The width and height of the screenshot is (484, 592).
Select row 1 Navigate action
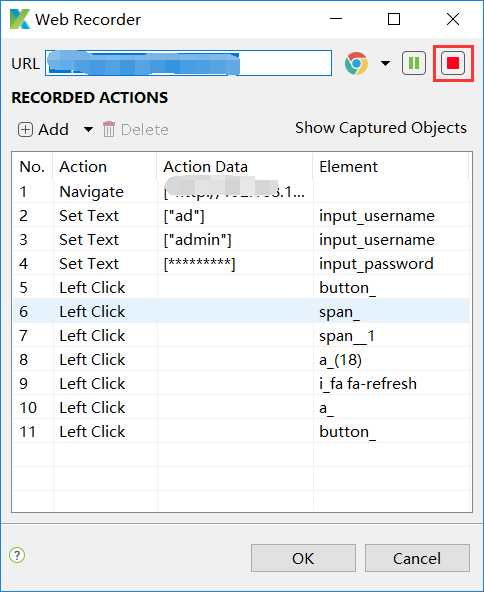[242, 191]
